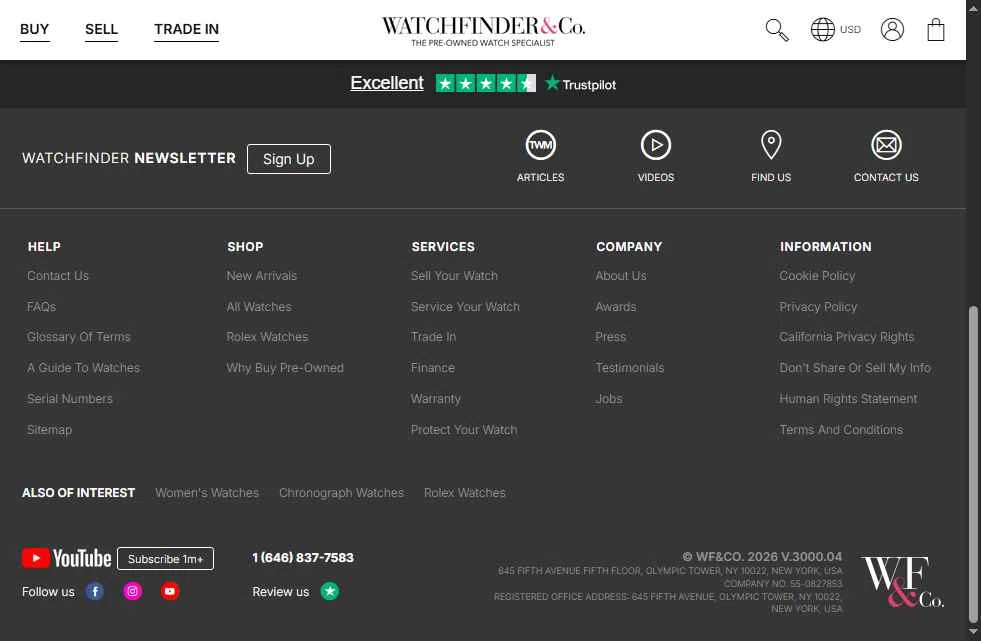This screenshot has width=981, height=641.
Task: Open the Find Us map pin icon
Action: click(771, 145)
